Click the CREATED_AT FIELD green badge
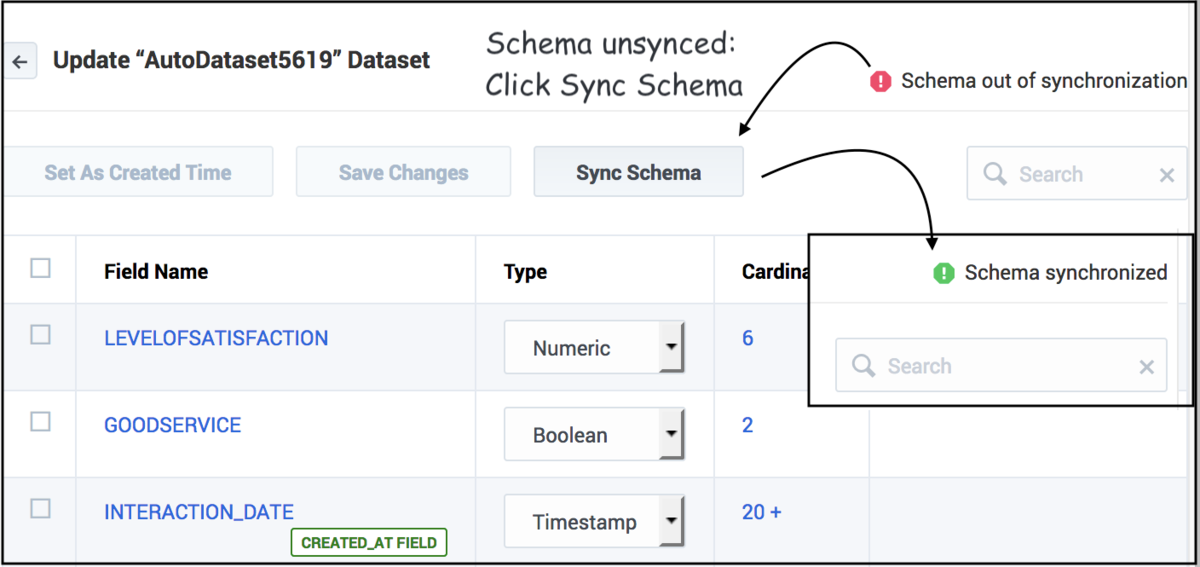This screenshot has width=1200, height=567. 369,543
